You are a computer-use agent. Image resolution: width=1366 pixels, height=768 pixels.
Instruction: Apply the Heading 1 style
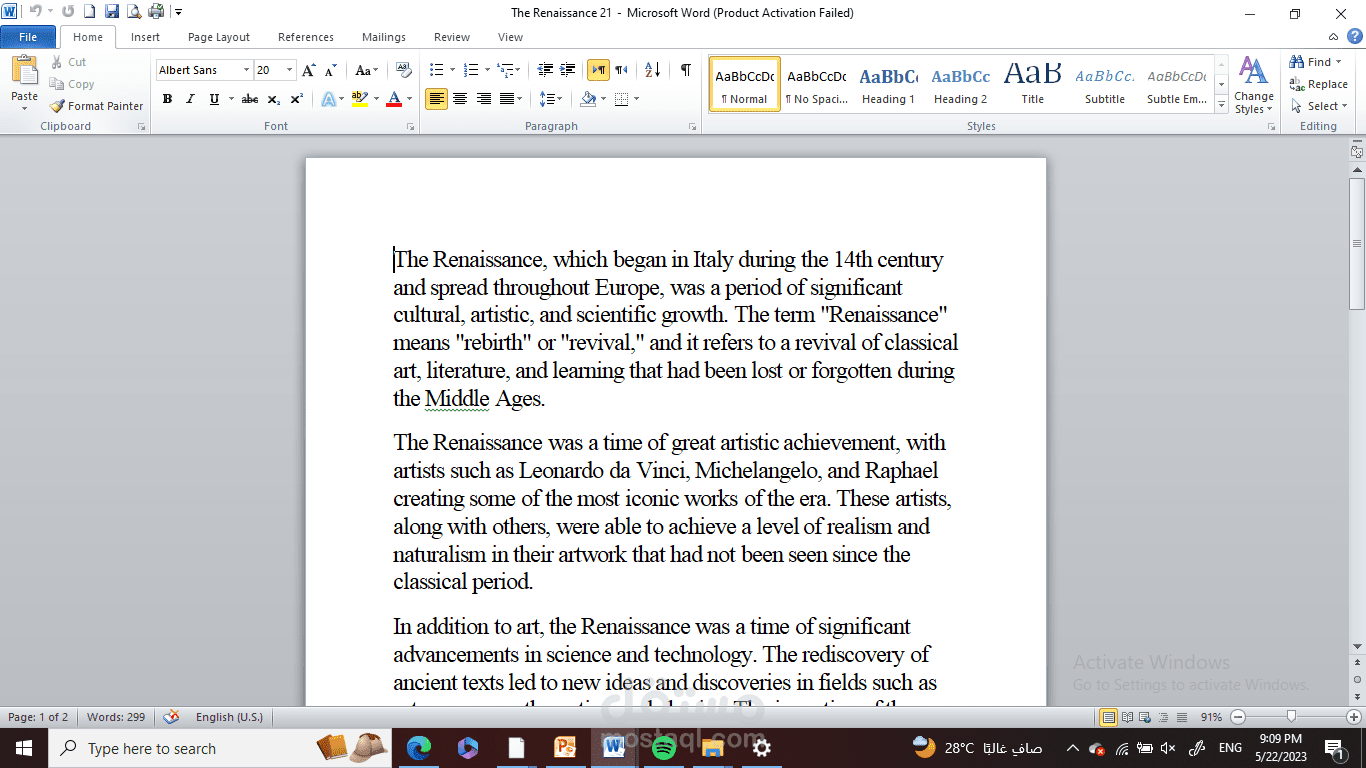tap(888, 84)
